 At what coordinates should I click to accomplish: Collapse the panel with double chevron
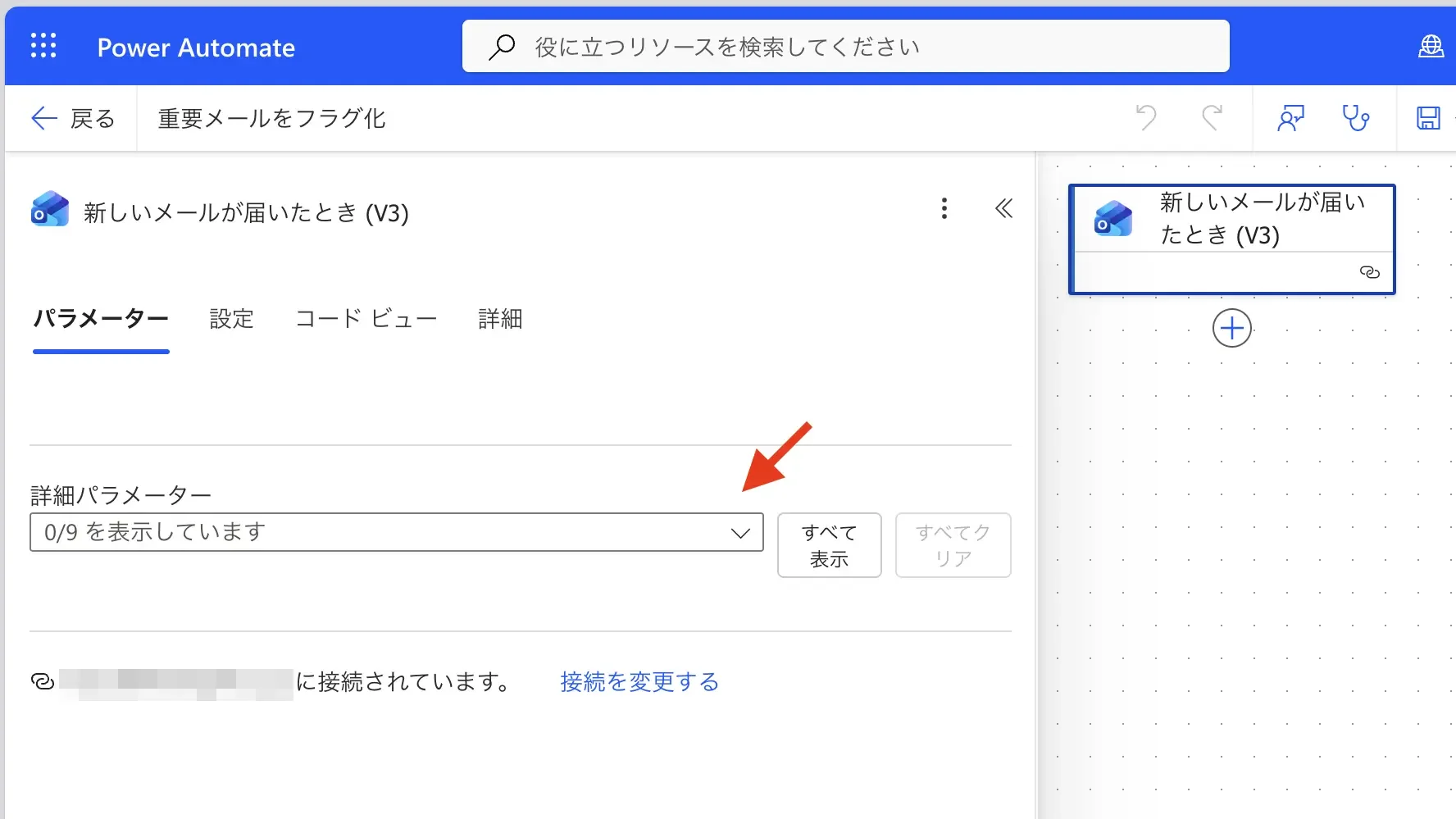1003,209
